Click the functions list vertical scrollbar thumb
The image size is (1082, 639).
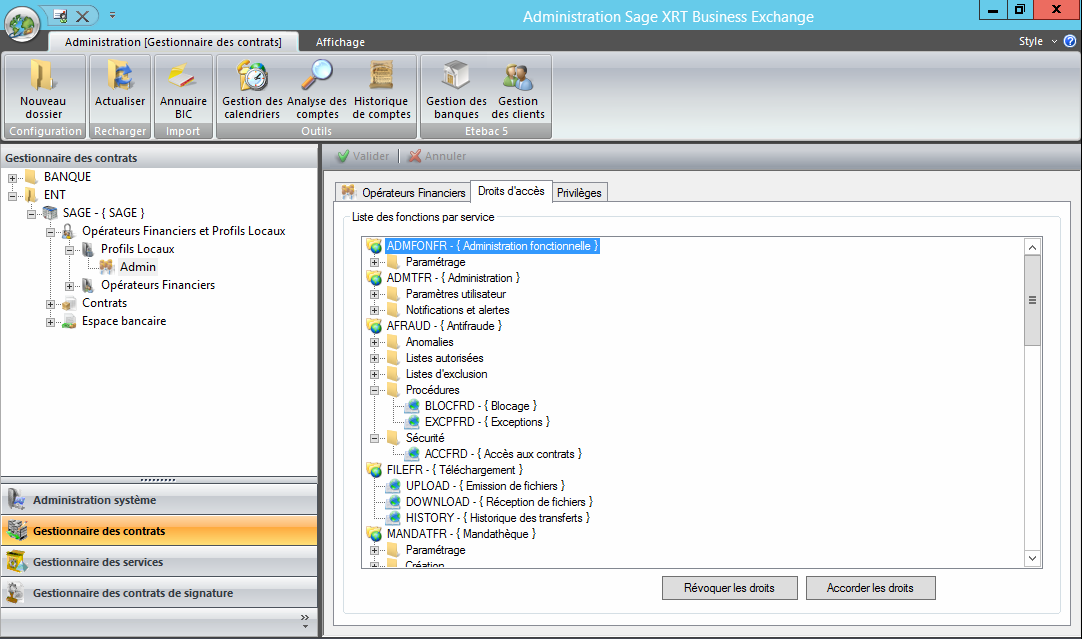coord(1032,300)
